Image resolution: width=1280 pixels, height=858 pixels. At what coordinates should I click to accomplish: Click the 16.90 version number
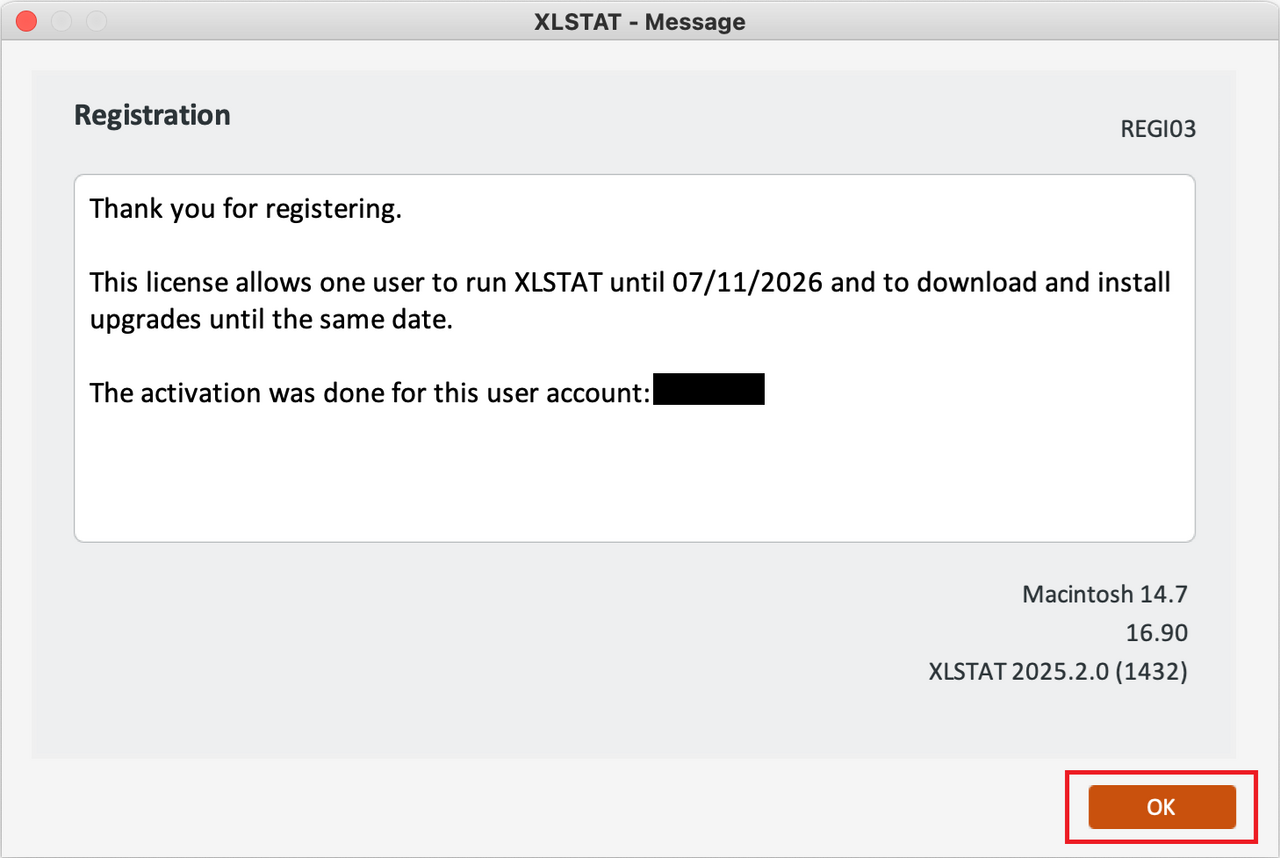[1156, 633]
